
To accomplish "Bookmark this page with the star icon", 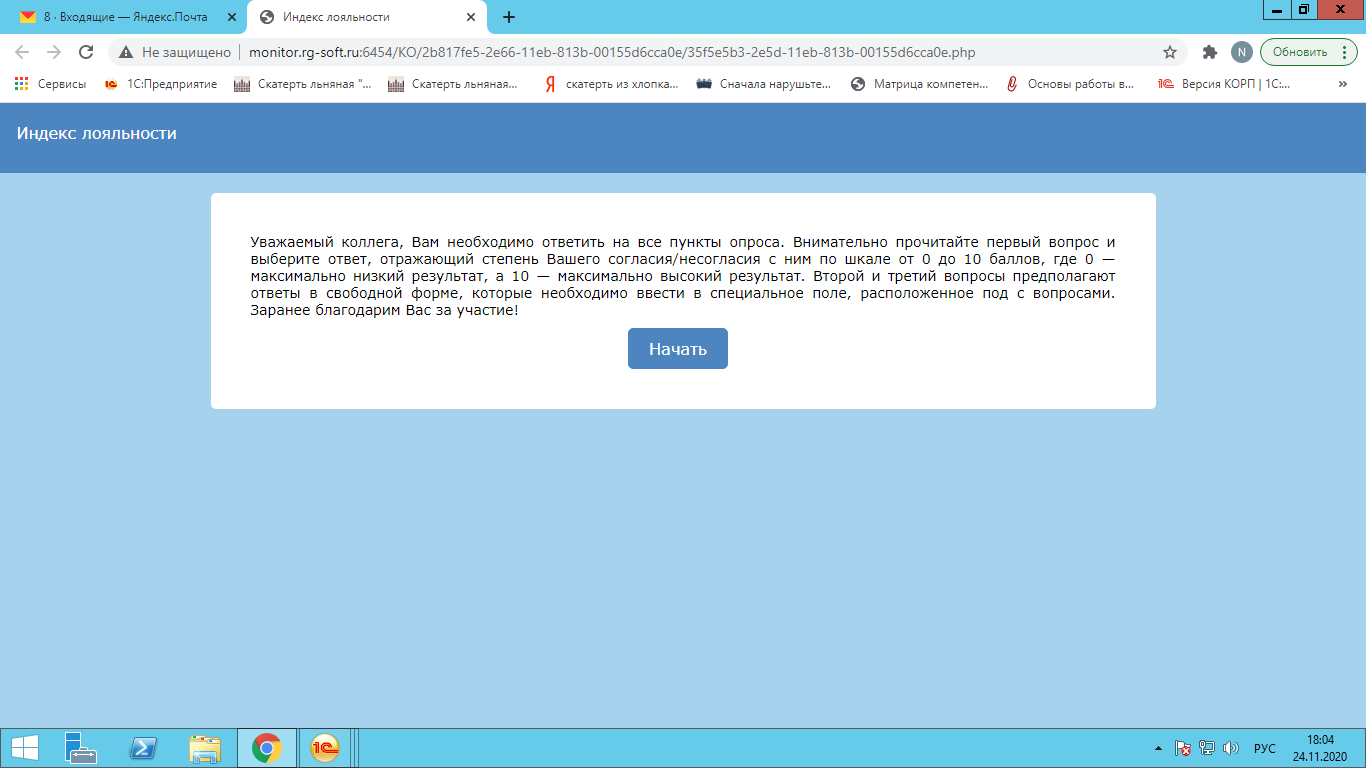I will 1170,52.
